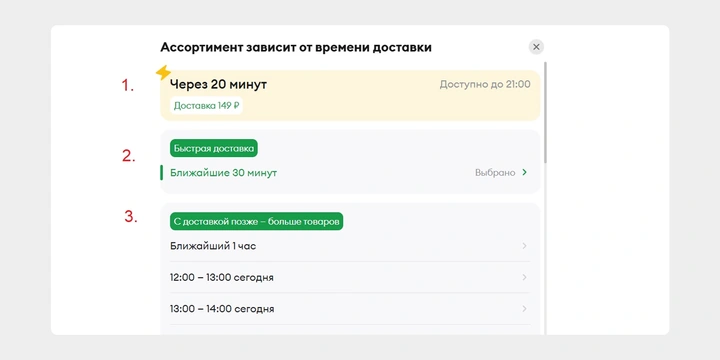Click the heading "Ассортимент зависит от времени доставки"
The image size is (720, 360).
pos(296,47)
